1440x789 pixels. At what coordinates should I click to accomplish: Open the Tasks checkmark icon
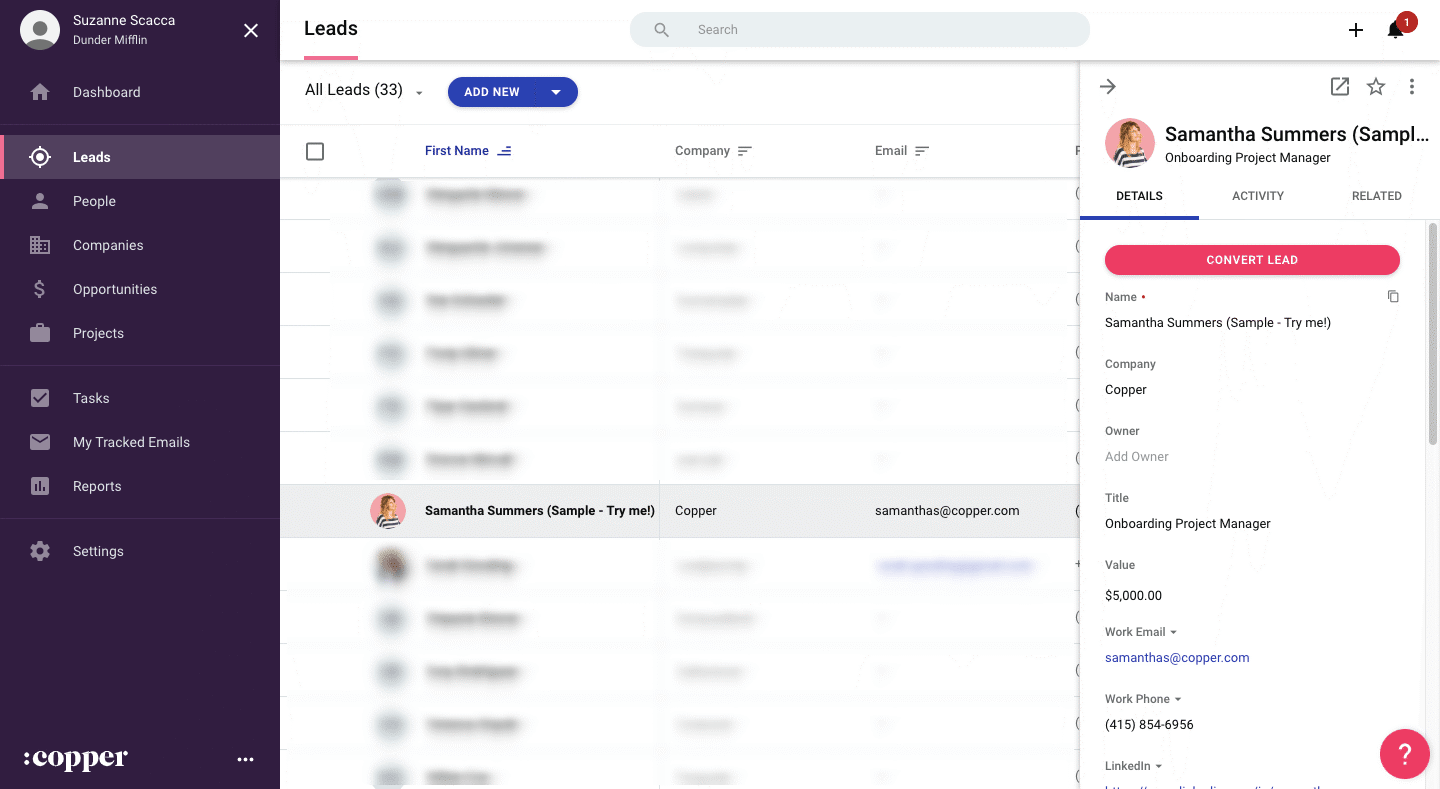pyautogui.click(x=40, y=398)
